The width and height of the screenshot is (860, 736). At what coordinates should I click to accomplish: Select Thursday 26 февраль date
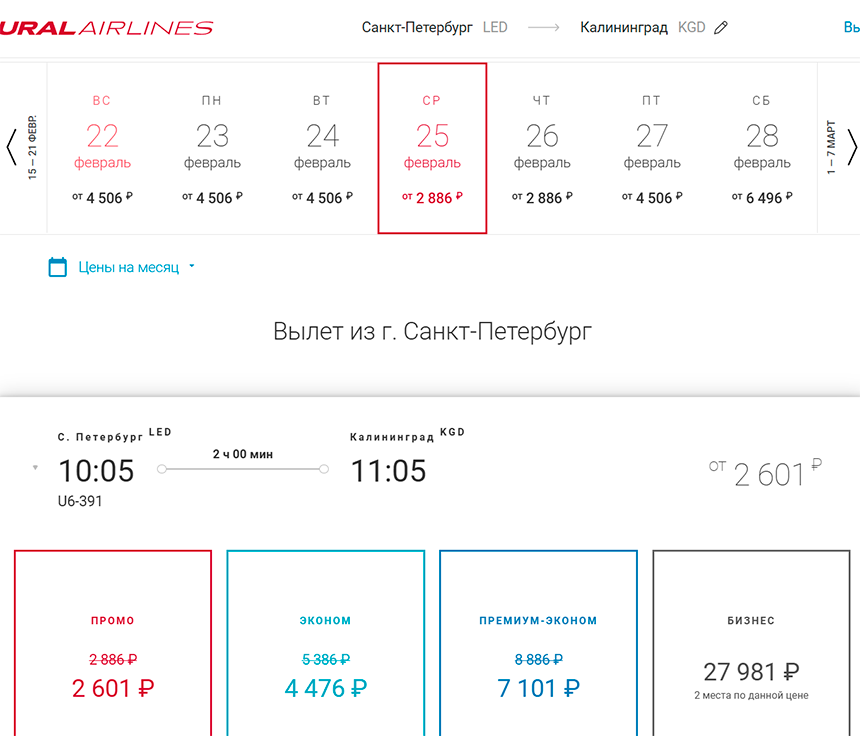pos(542,148)
